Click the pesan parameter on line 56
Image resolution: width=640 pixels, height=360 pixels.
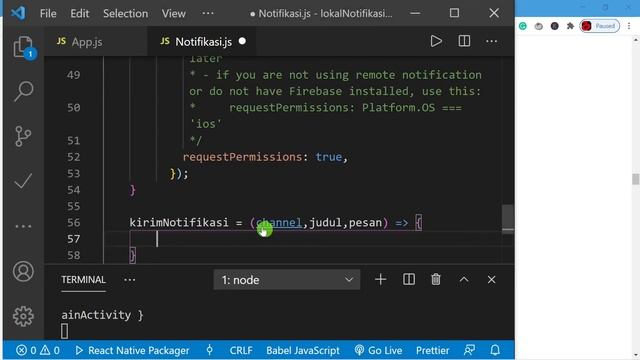(365, 222)
